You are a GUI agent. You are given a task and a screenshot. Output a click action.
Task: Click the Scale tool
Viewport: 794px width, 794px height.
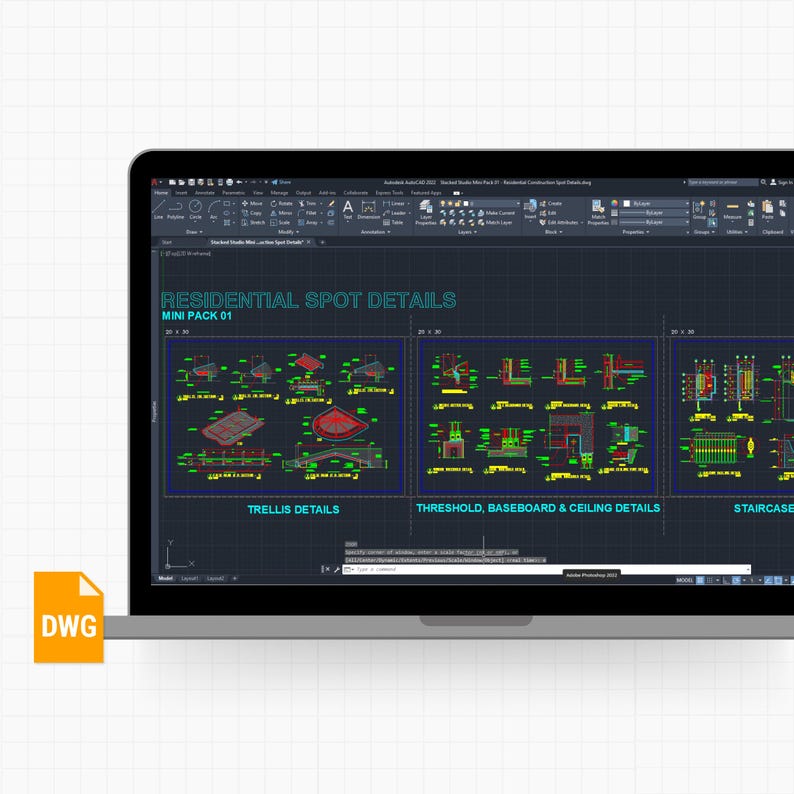[280, 222]
